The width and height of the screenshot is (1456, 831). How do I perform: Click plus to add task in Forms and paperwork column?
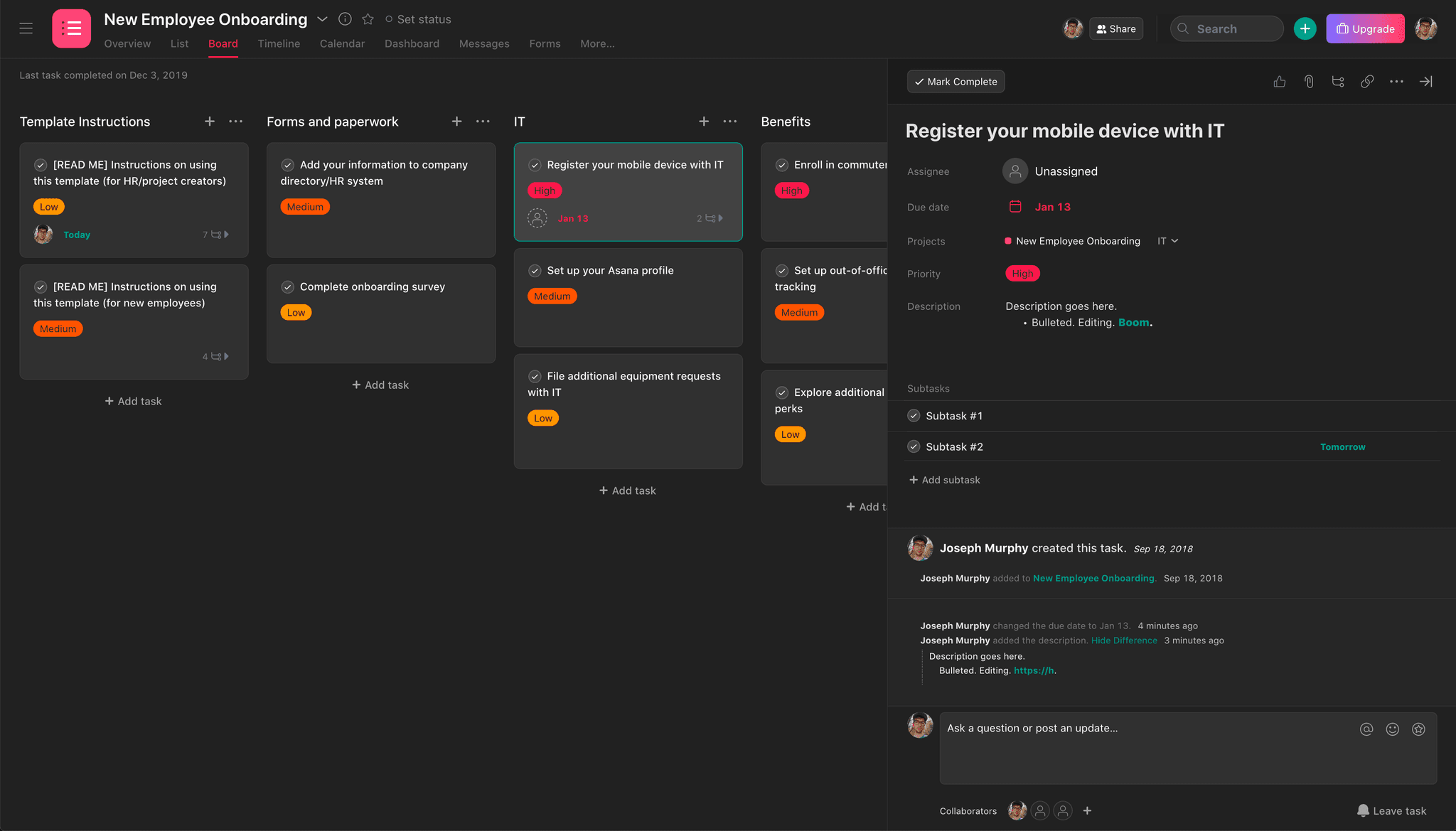click(x=457, y=122)
